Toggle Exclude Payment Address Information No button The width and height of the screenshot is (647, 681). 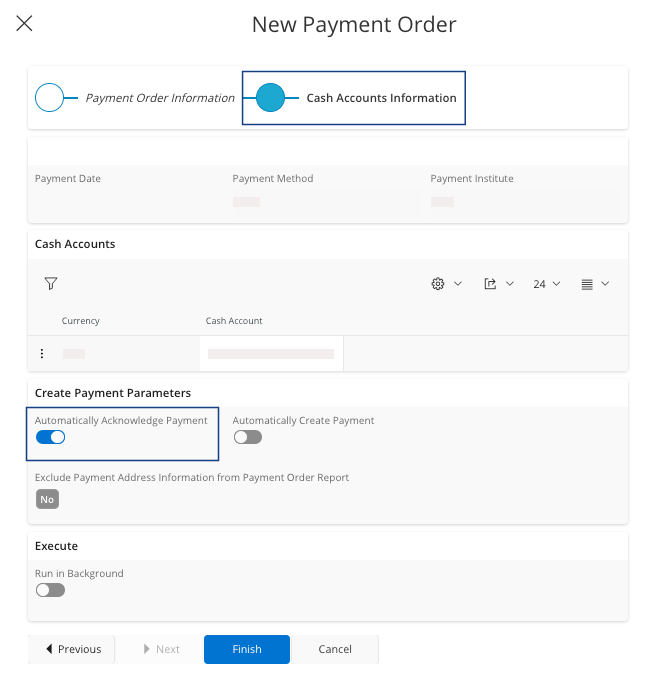point(47,499)
